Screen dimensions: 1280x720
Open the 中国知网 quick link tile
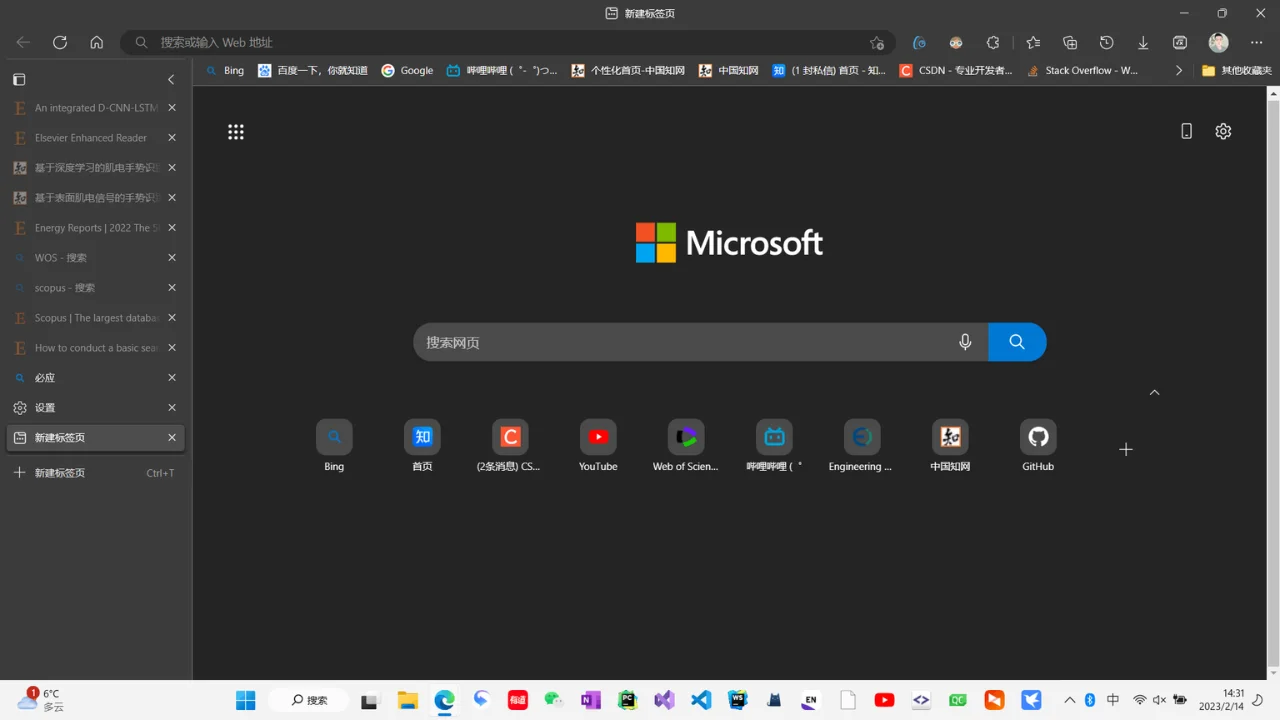click(x=950, y=446)
